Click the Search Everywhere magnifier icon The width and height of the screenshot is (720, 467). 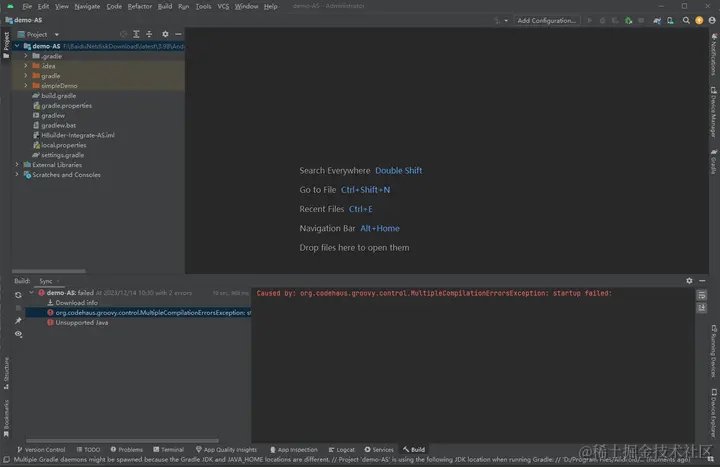tap(686, 21)
